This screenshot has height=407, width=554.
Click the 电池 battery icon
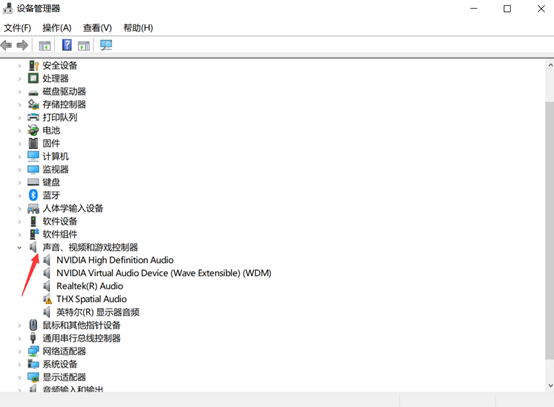point(33,130)
